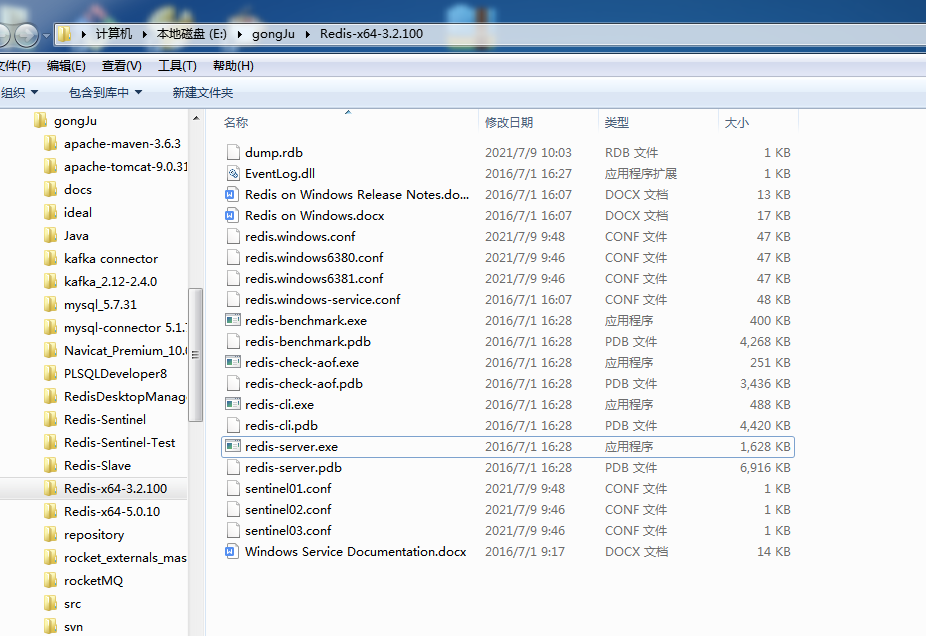Sort files by the 类型 column header
The width and height of the screenshot is (926, 636).
pos(658,122)
